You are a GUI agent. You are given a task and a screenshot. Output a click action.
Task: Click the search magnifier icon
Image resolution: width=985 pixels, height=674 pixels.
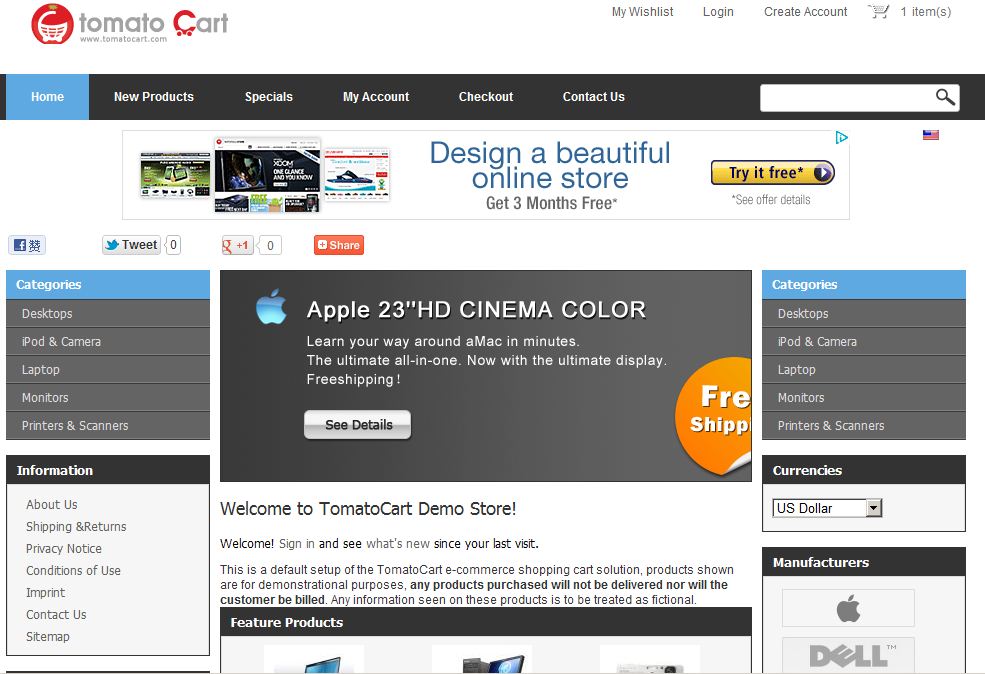coord(945,97)
